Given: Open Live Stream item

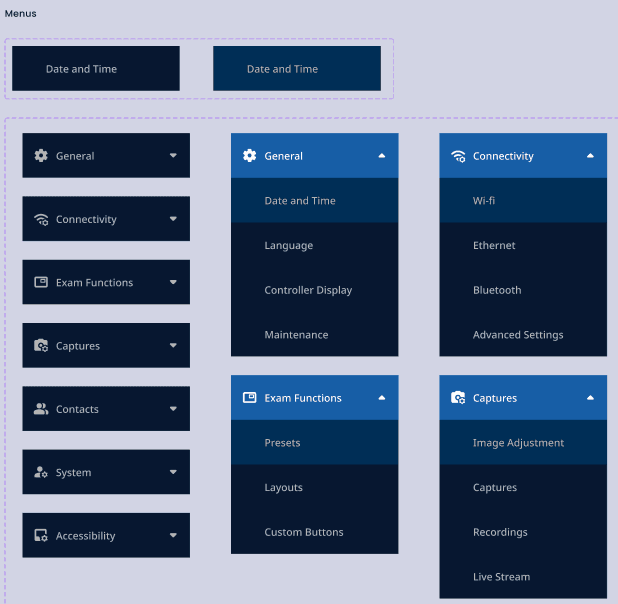Looking at the screenshot, I should (523, 576).
